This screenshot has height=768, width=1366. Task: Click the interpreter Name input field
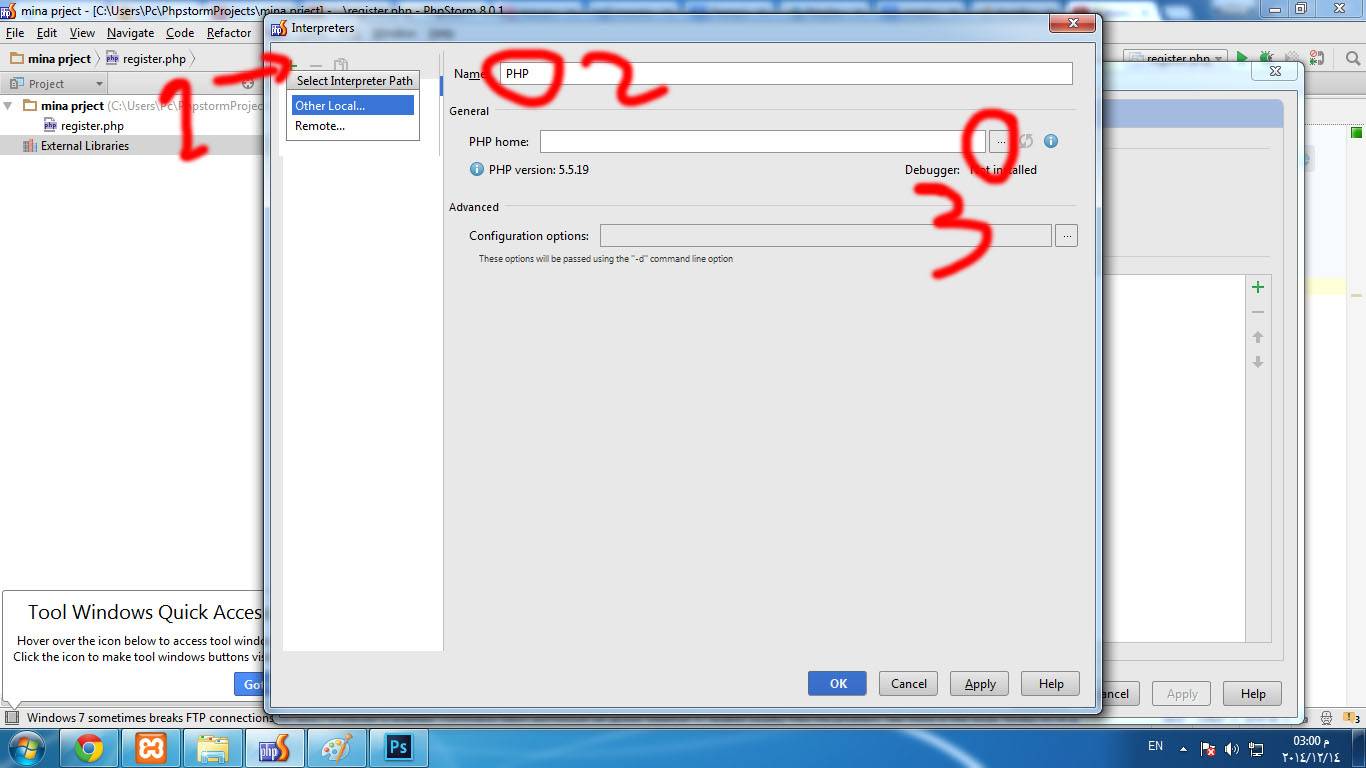[x=786, y=73]
